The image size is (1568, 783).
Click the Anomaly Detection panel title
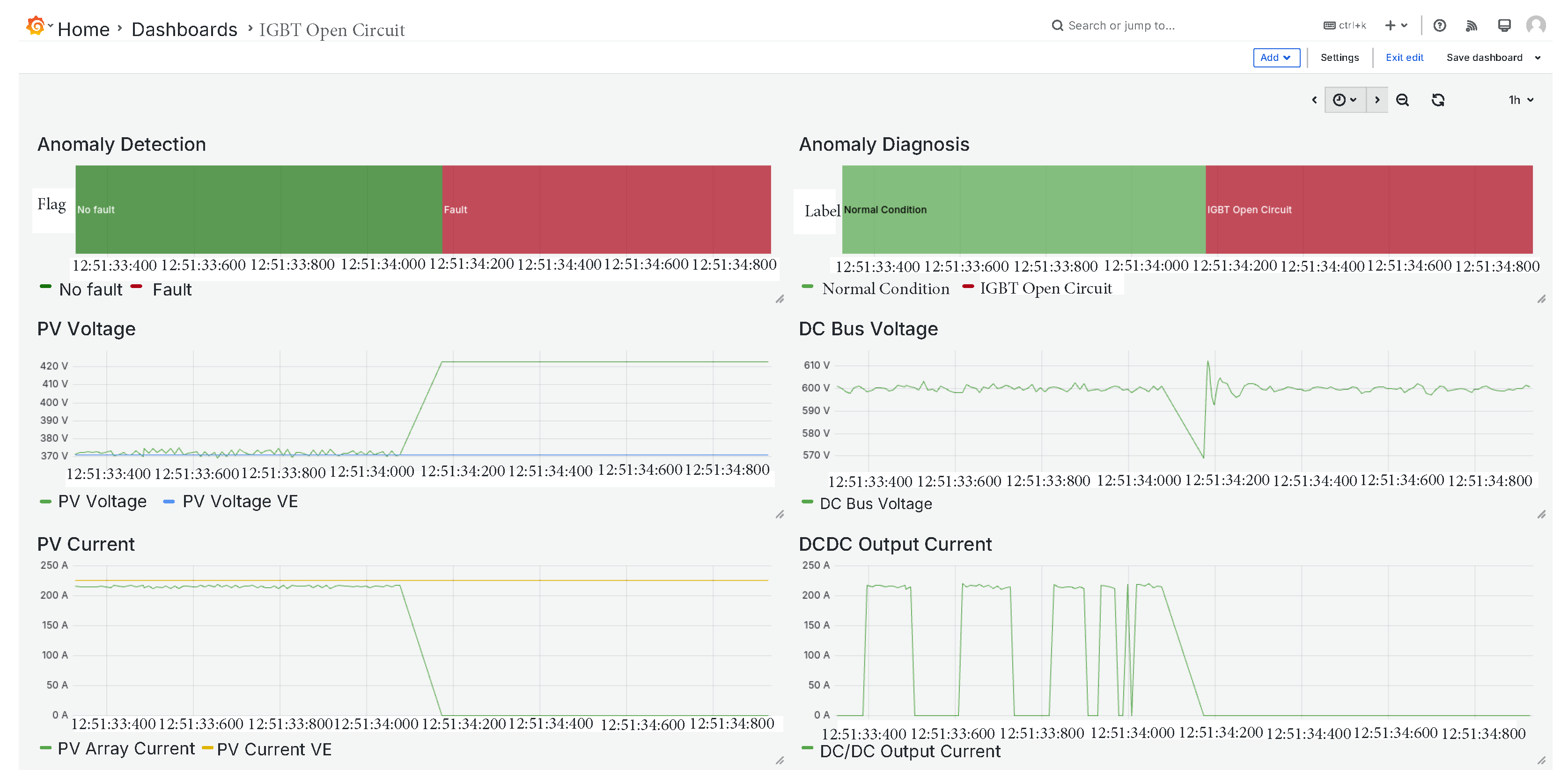[x=122, y=144]
